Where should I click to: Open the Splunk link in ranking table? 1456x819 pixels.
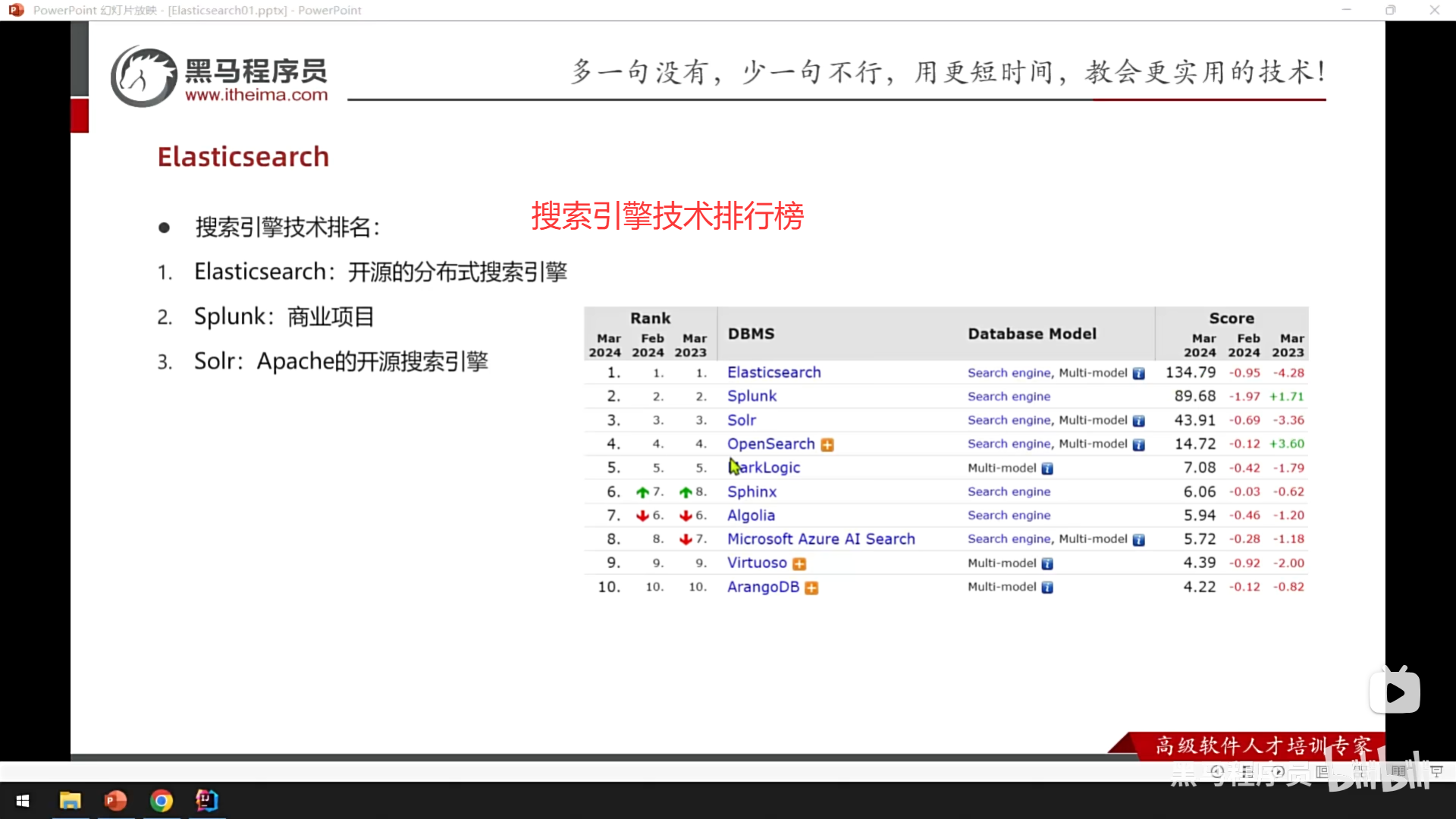(x=752, y=396)
